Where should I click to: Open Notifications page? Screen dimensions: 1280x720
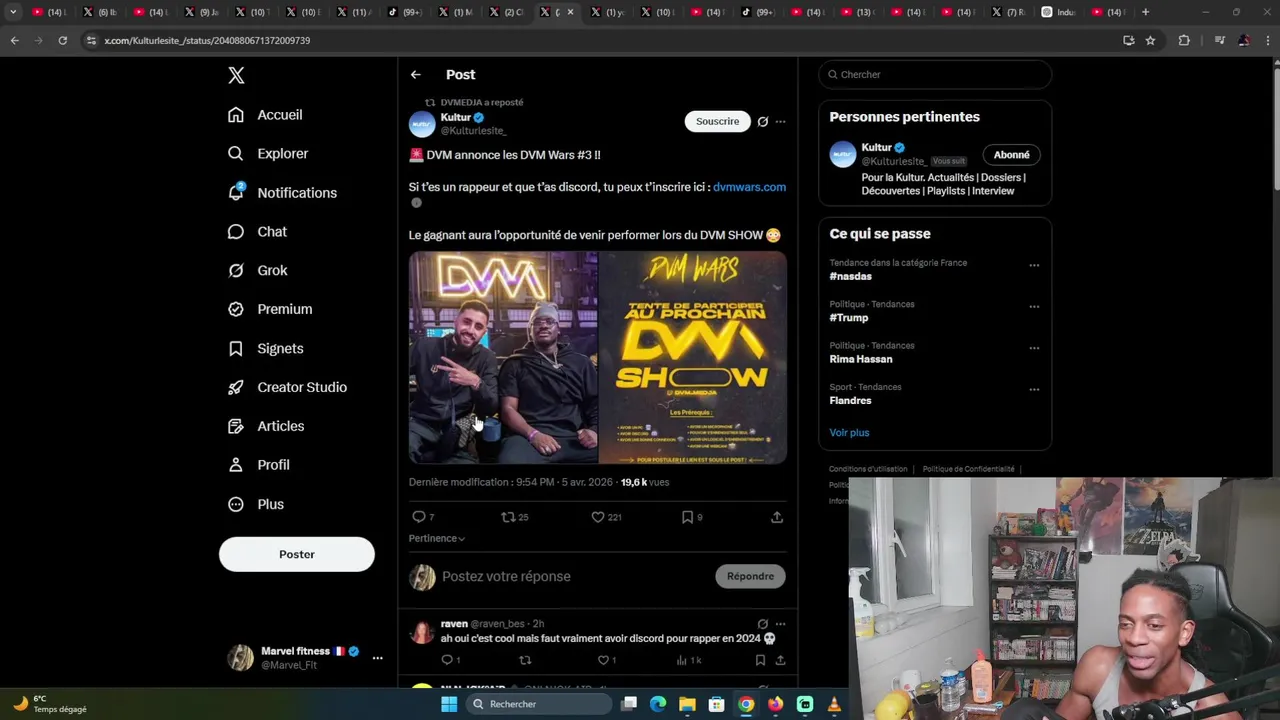(282, 193)
